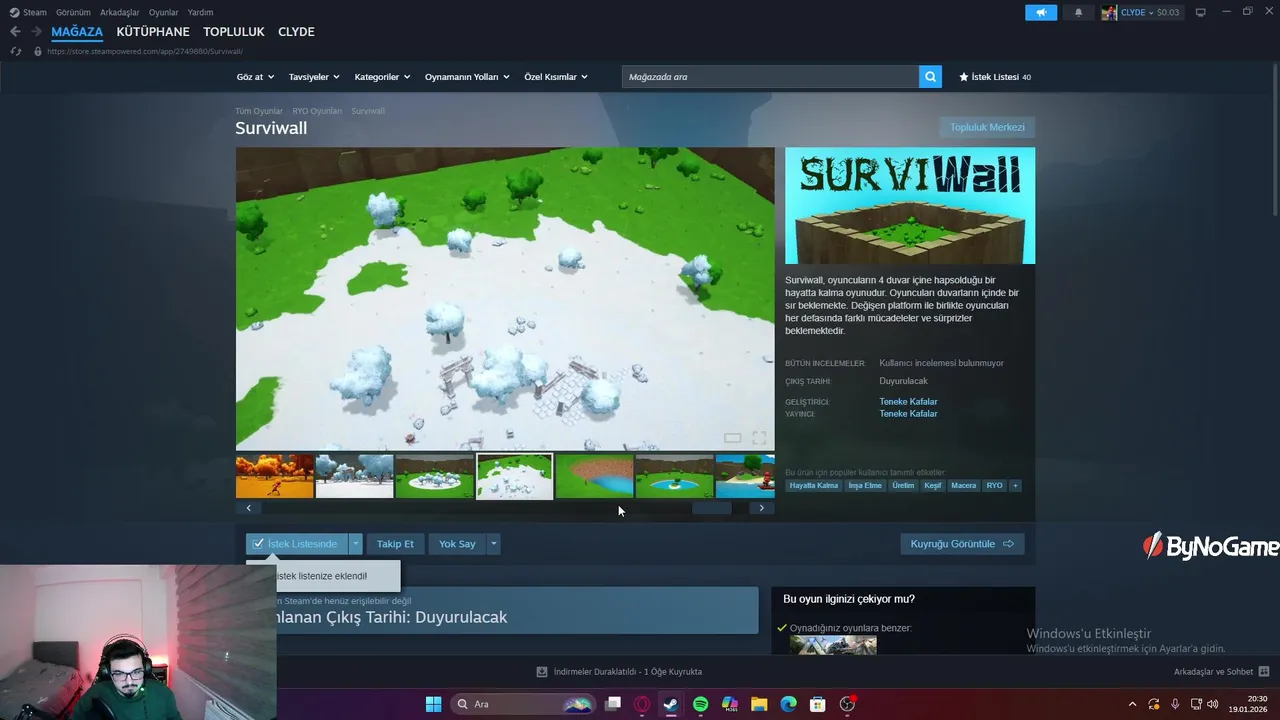This screenshot has height=720, width=1280.
Task: Click the microphone tray icon
Action: [x=1175, y=704]
